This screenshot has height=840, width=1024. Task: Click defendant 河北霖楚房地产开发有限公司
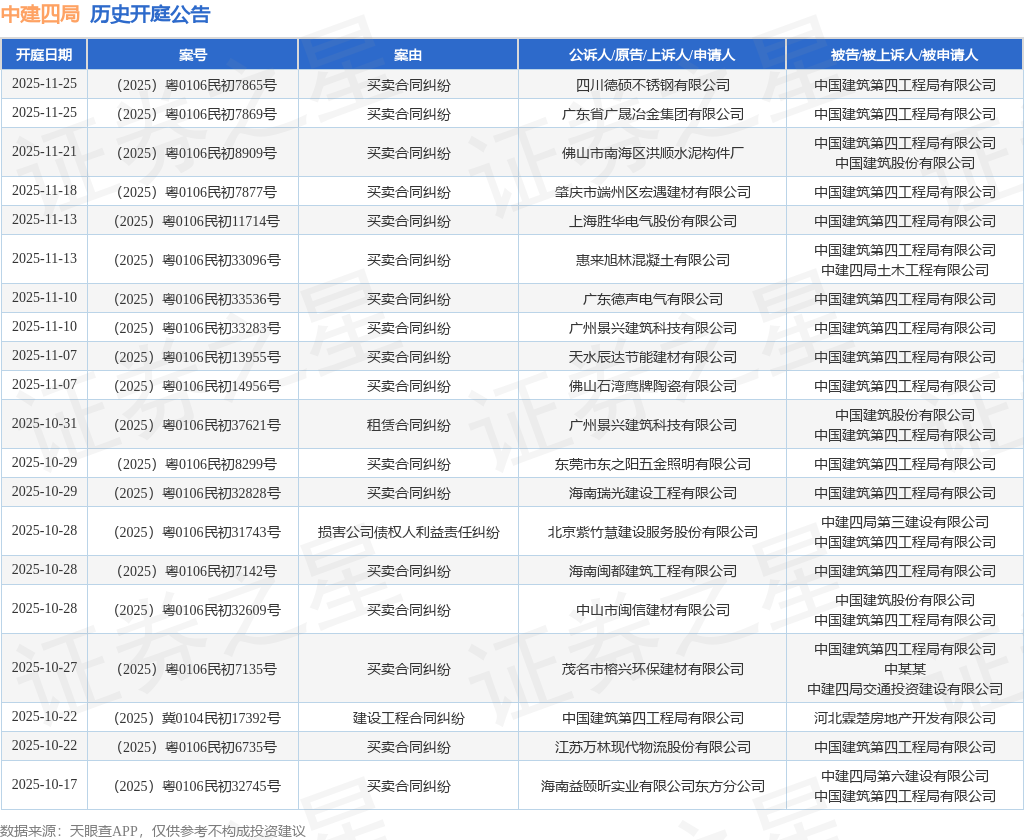point(904,719)
